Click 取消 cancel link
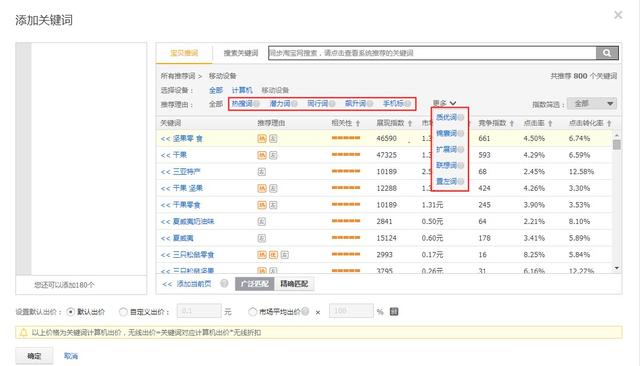This screenshot has width=640, height=366. click(71, 356)
